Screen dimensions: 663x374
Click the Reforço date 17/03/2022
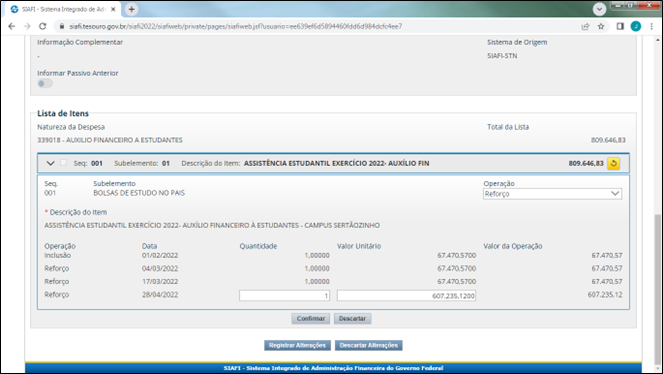point(160,281)
